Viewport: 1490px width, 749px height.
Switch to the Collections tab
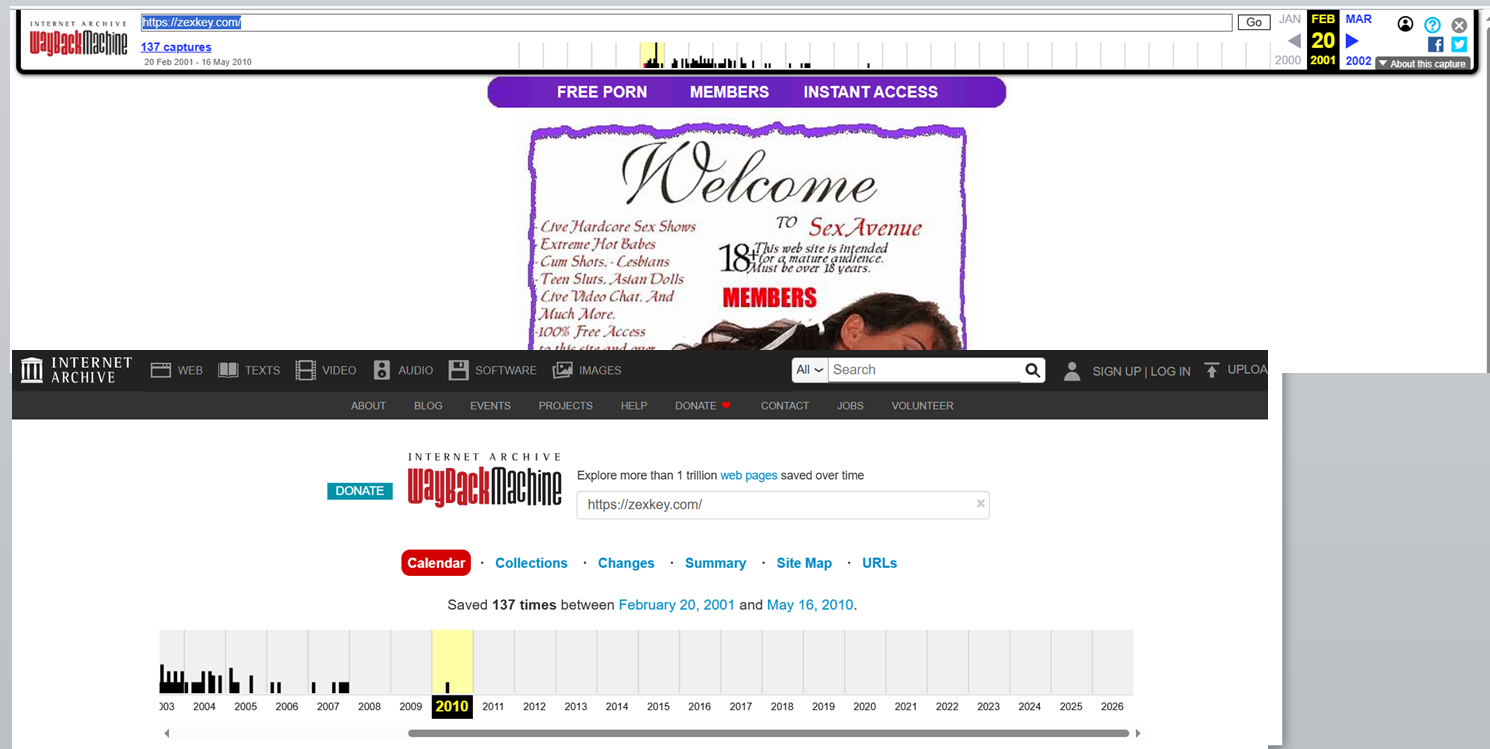point(531,563)
